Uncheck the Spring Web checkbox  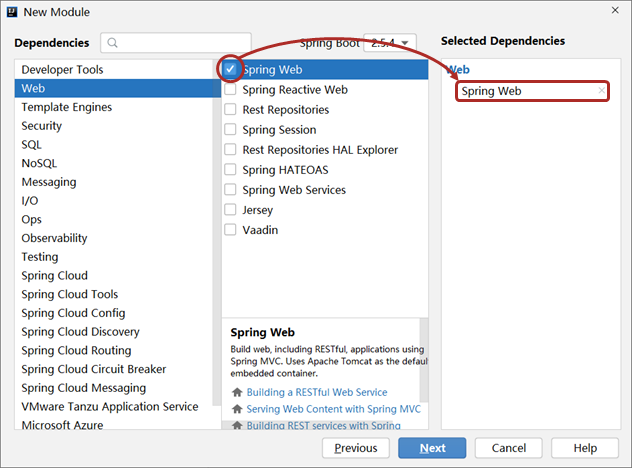(x=231, y=70)
